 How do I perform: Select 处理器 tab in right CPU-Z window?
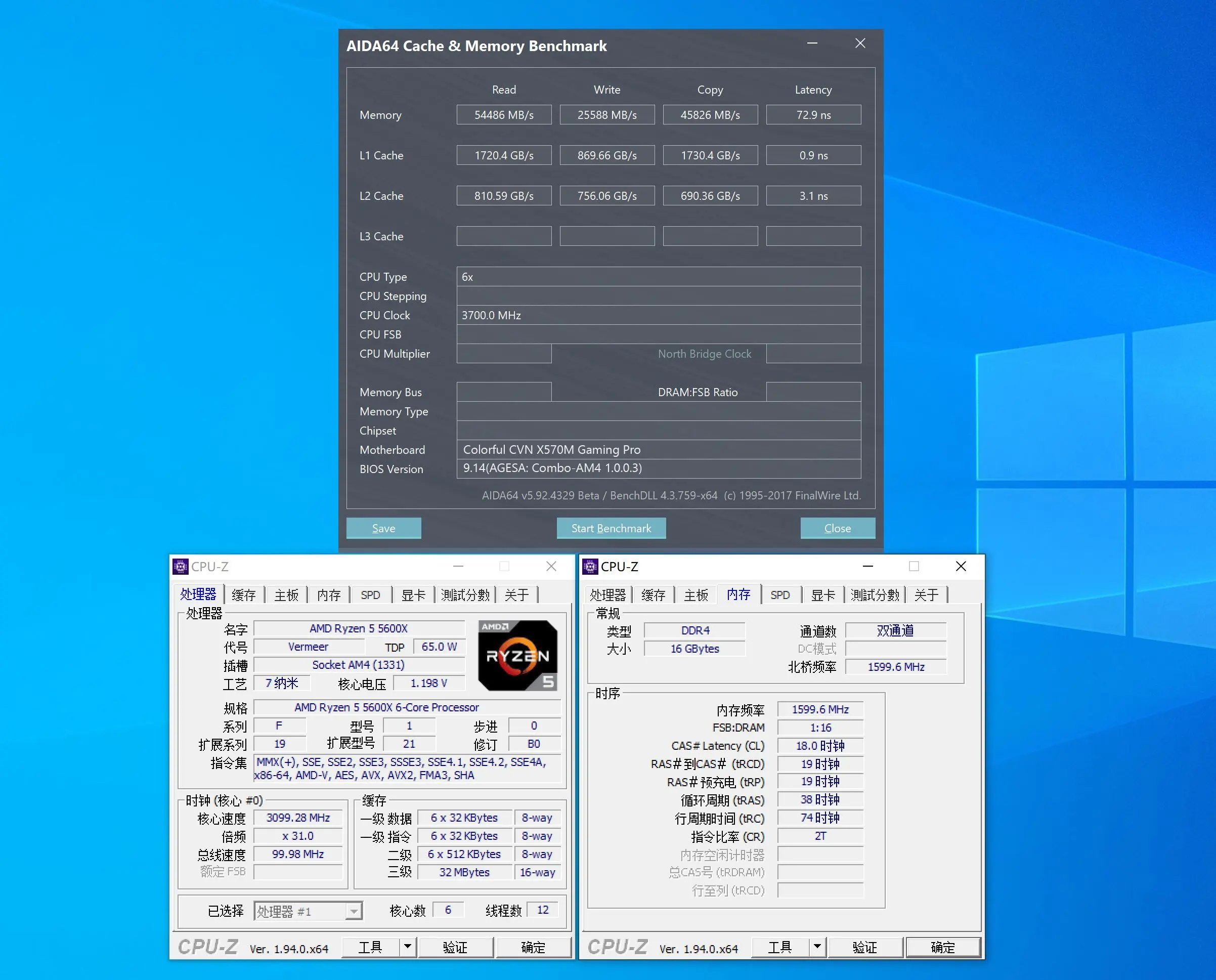click(607, 595)
